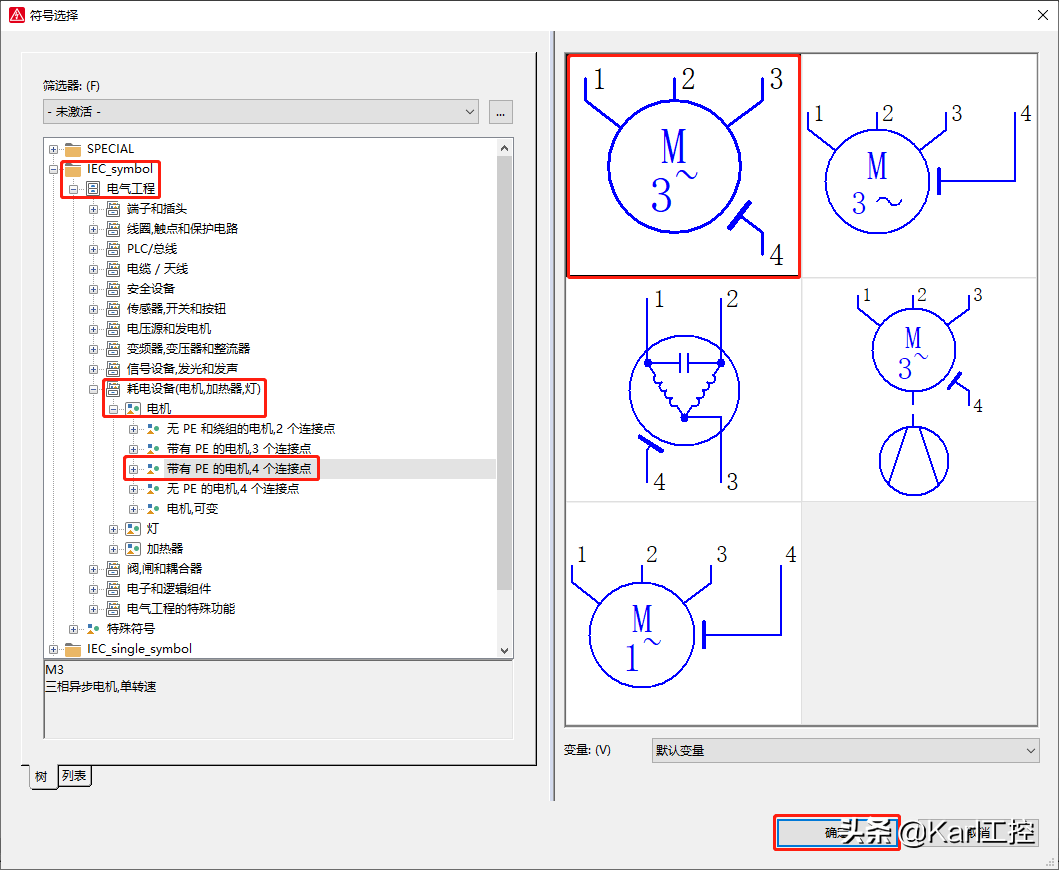Expand the 传感器,开关和按钮 node
1059x870 pixels.
pyautogui.click(x=94, y=309)
